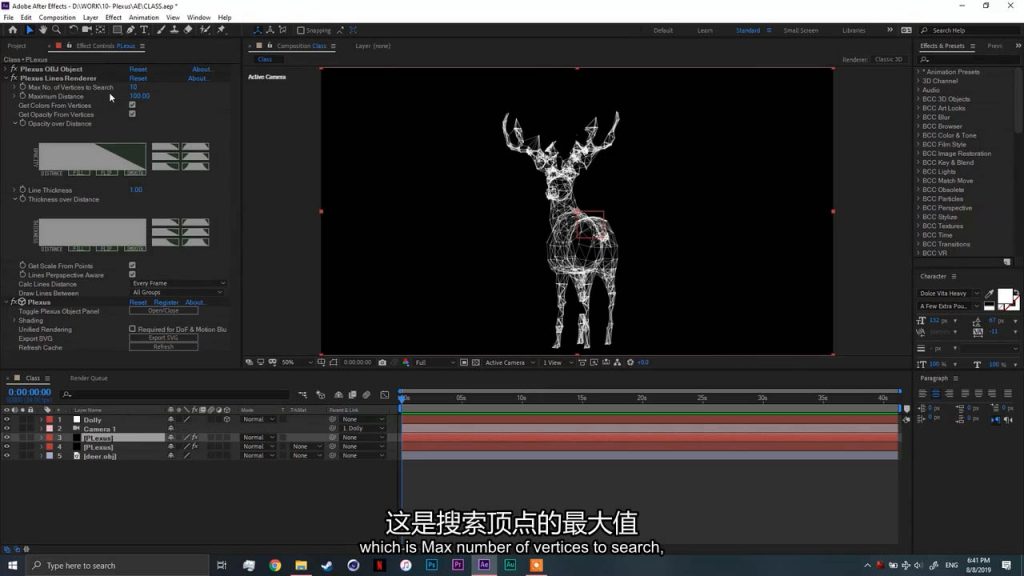Hide the Dolly layer with eye icon

pos(7,420)
